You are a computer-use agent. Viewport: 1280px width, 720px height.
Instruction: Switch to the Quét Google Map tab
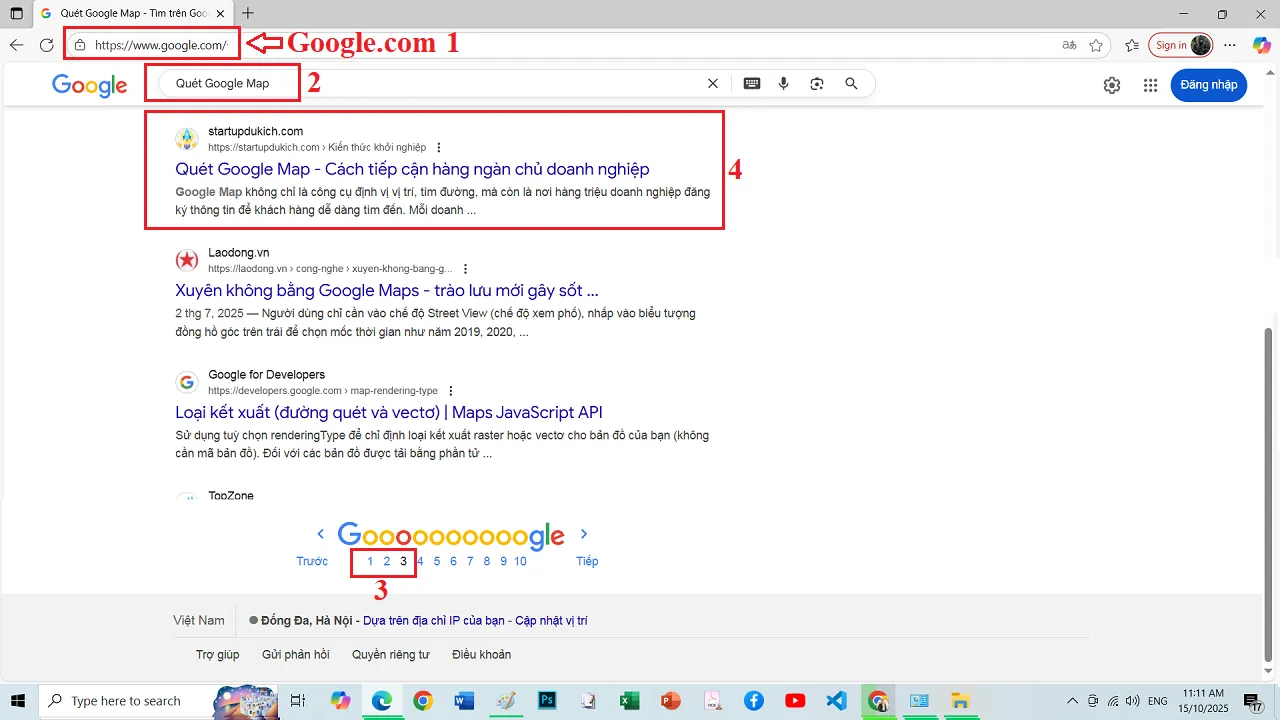pos(132,13)
